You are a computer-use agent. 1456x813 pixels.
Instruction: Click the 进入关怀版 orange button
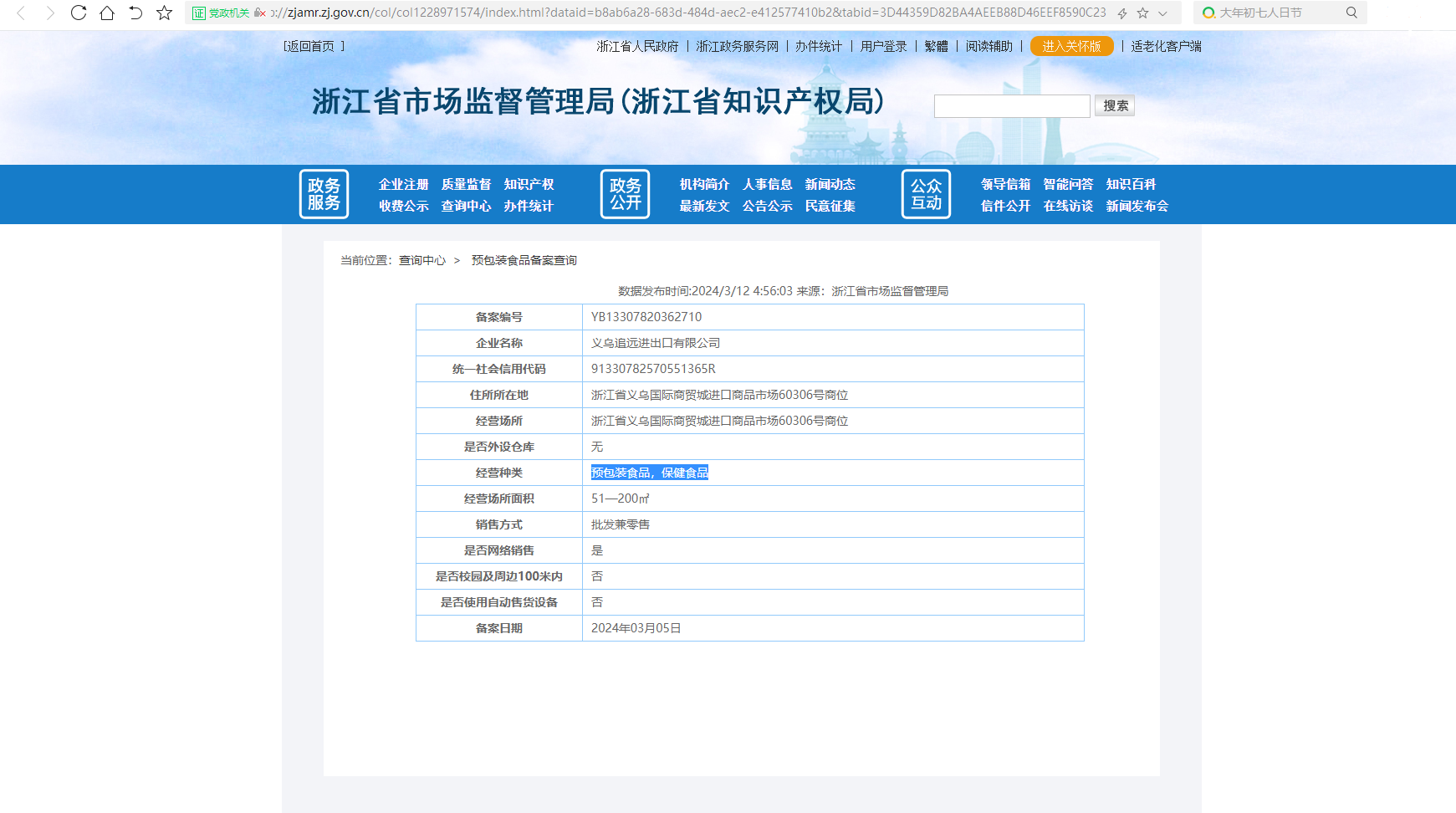1071,46
